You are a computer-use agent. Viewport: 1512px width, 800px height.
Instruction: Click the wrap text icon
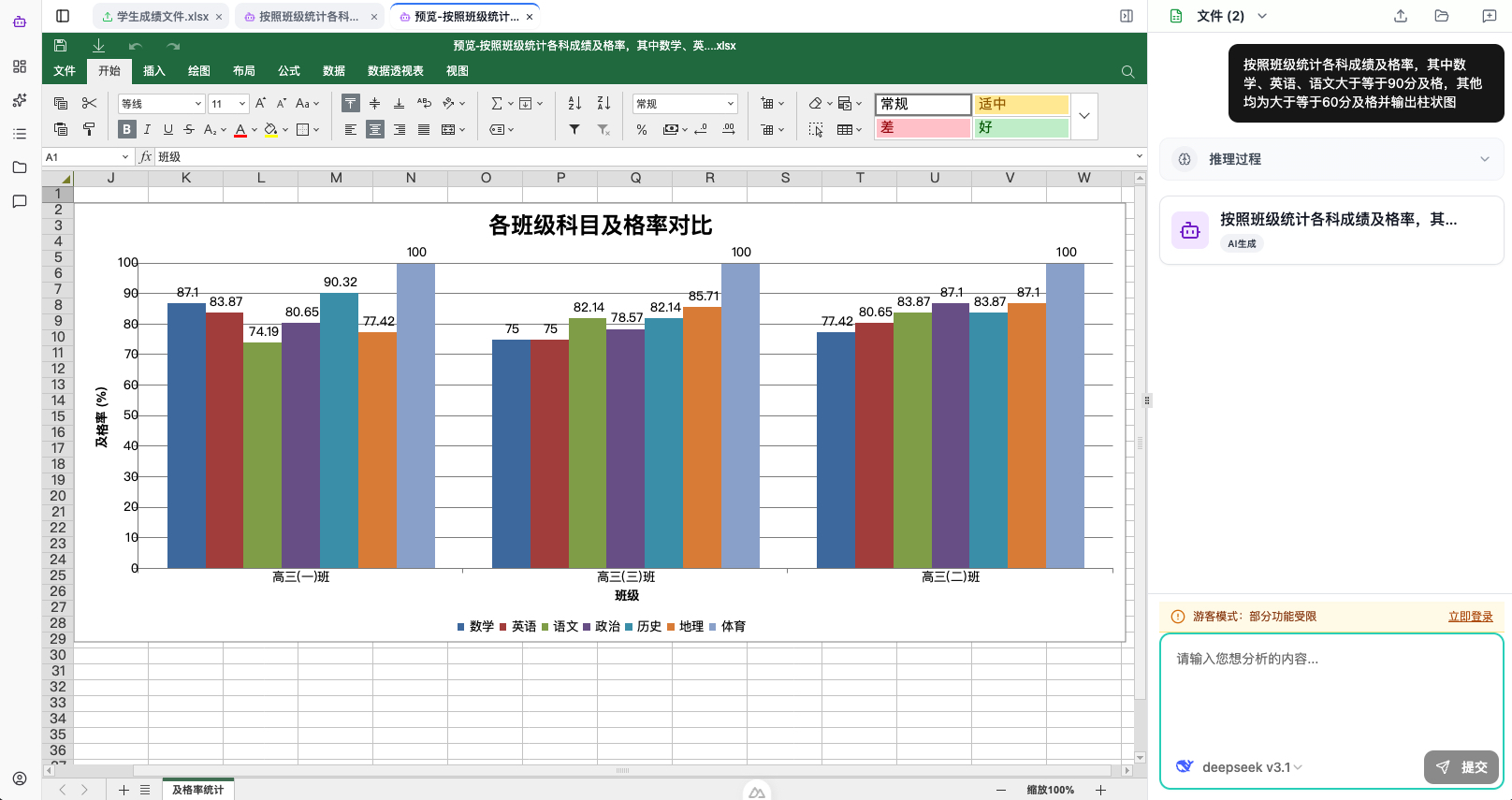click(424, 103)
